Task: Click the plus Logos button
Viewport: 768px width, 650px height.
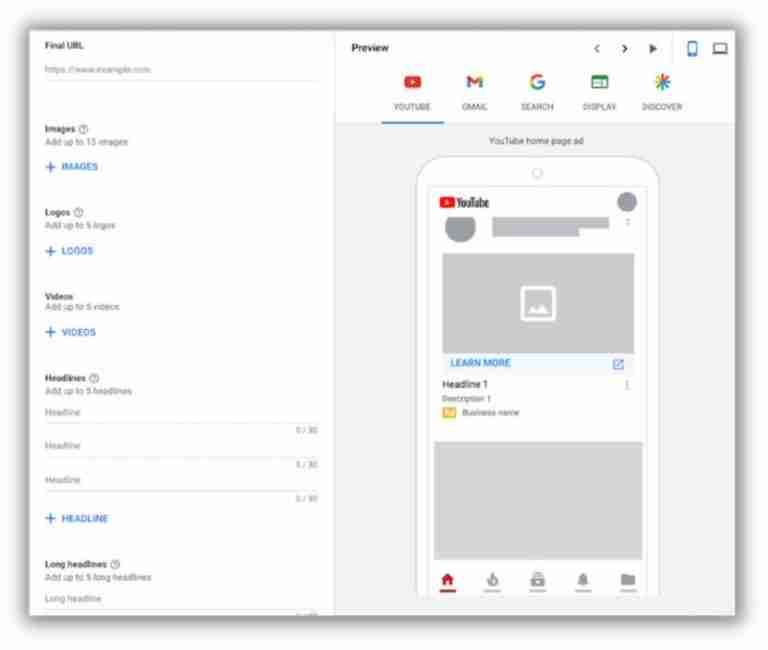Action: (x=69, y=251)
